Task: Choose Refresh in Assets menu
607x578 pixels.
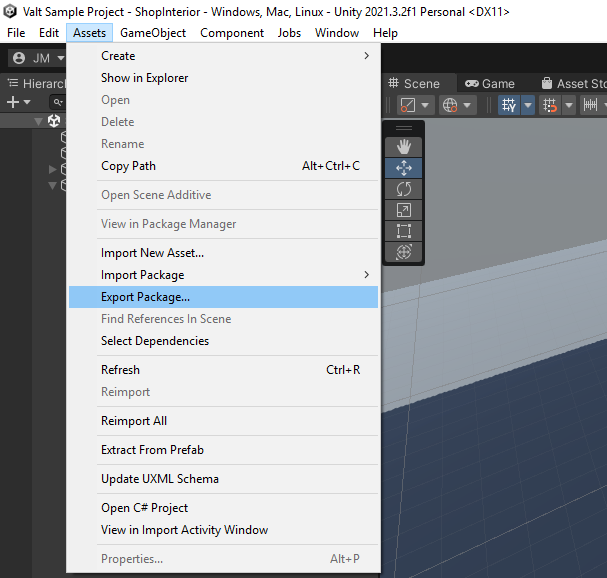Action: coord(223,370)
